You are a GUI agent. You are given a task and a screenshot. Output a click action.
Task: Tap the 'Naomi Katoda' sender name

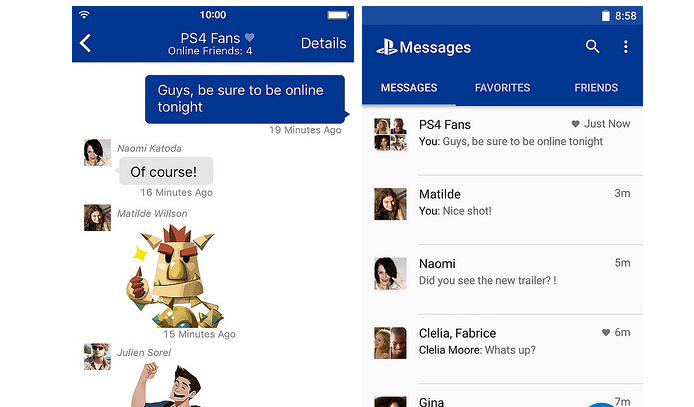click(149, 148)
